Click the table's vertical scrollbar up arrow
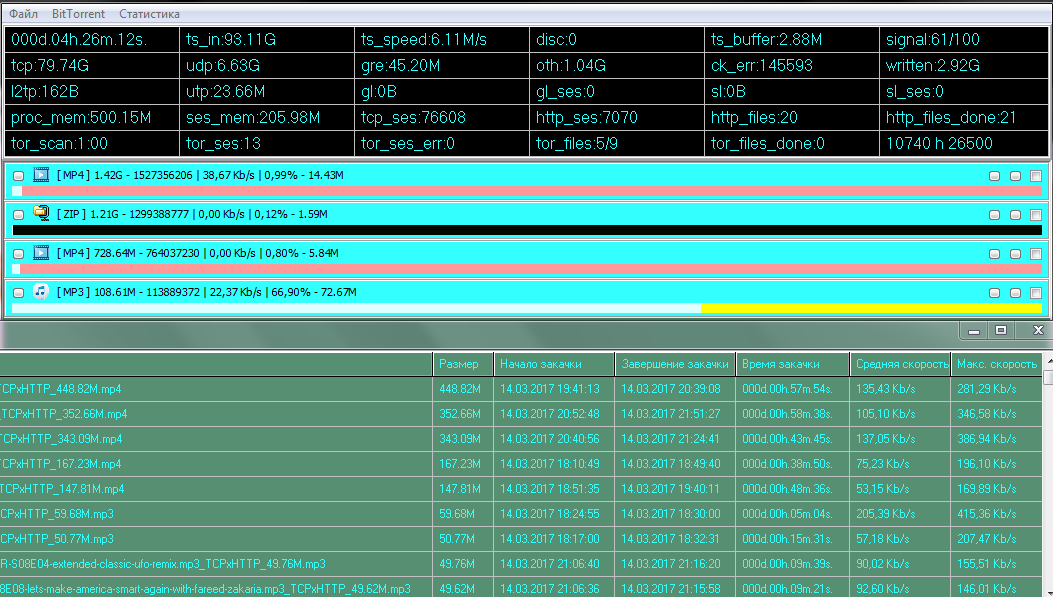The width and height of the screenshot is (1053, 597). tap(1047, 378)
